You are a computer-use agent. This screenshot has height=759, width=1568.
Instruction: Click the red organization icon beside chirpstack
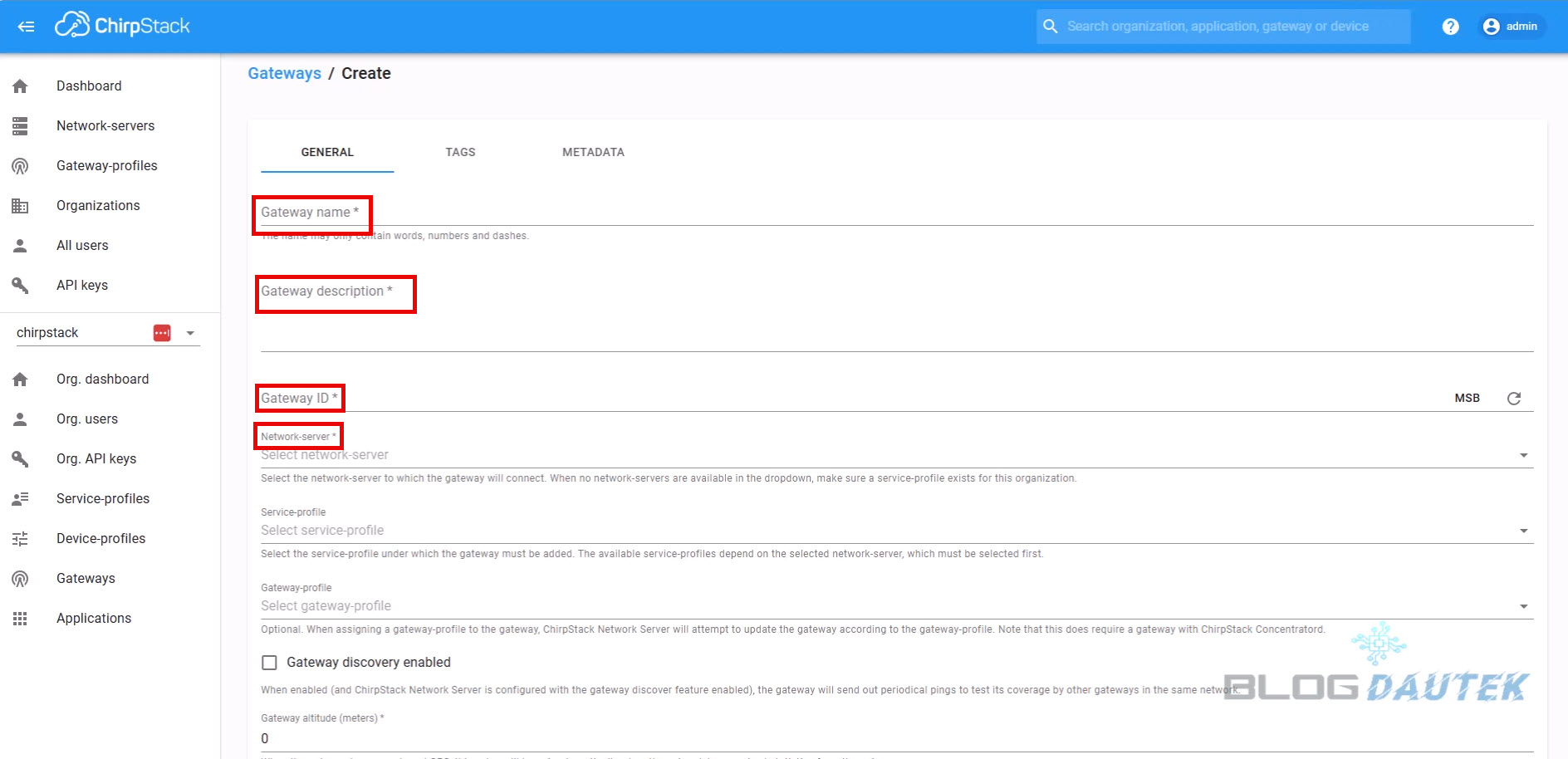click(162, 333)
